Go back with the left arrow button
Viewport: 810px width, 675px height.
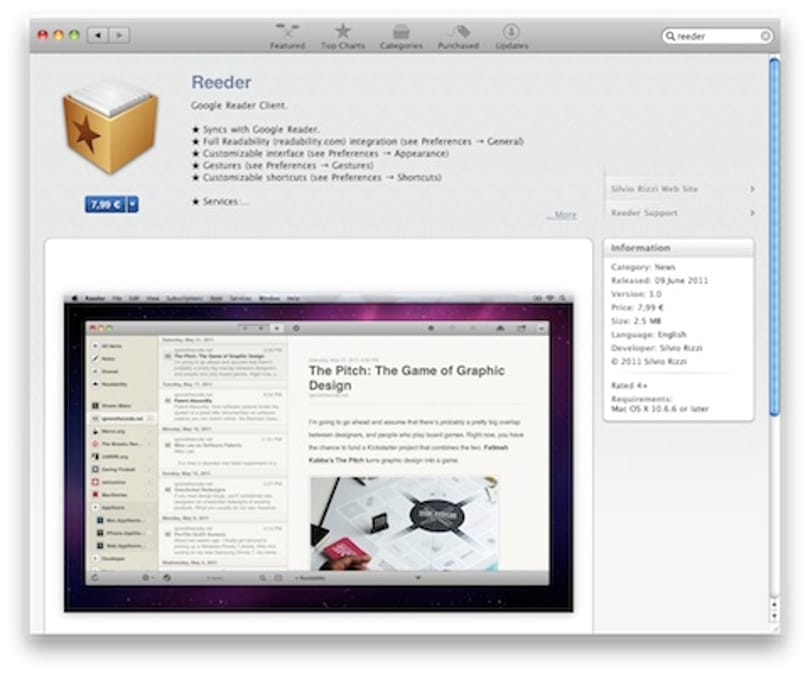point(98,35)
